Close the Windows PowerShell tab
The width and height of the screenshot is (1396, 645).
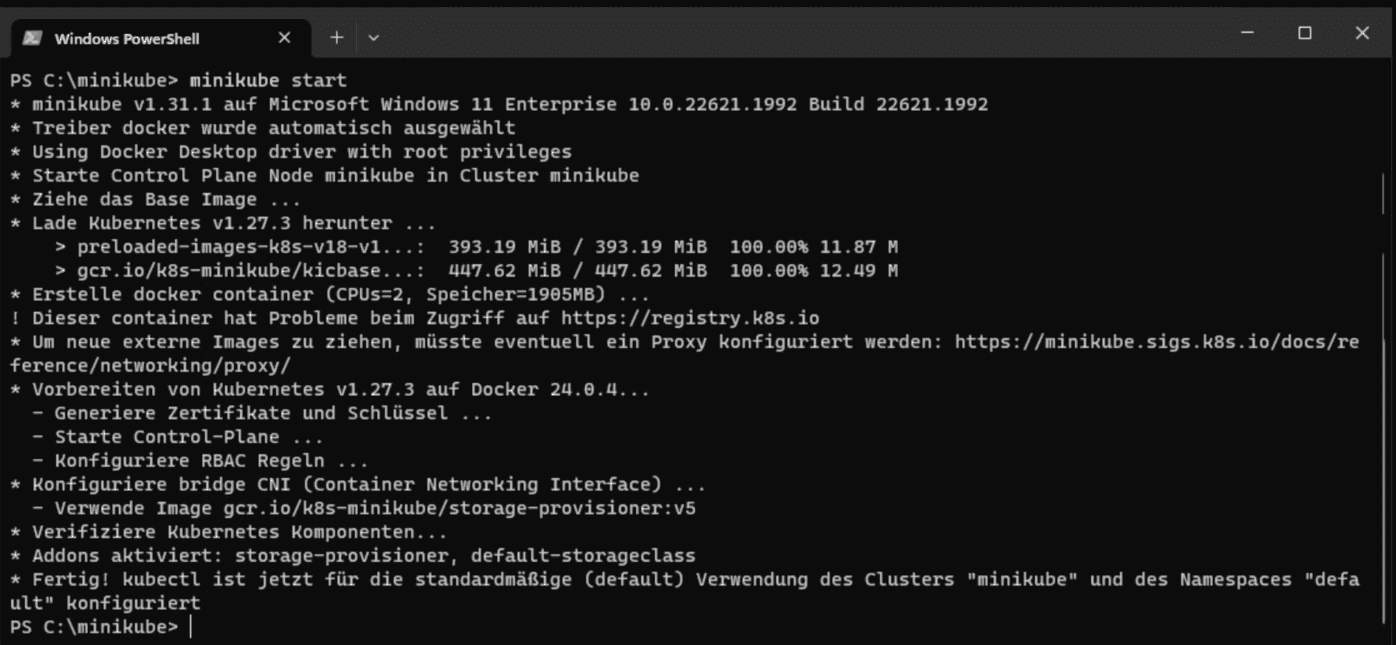point(283,37)
